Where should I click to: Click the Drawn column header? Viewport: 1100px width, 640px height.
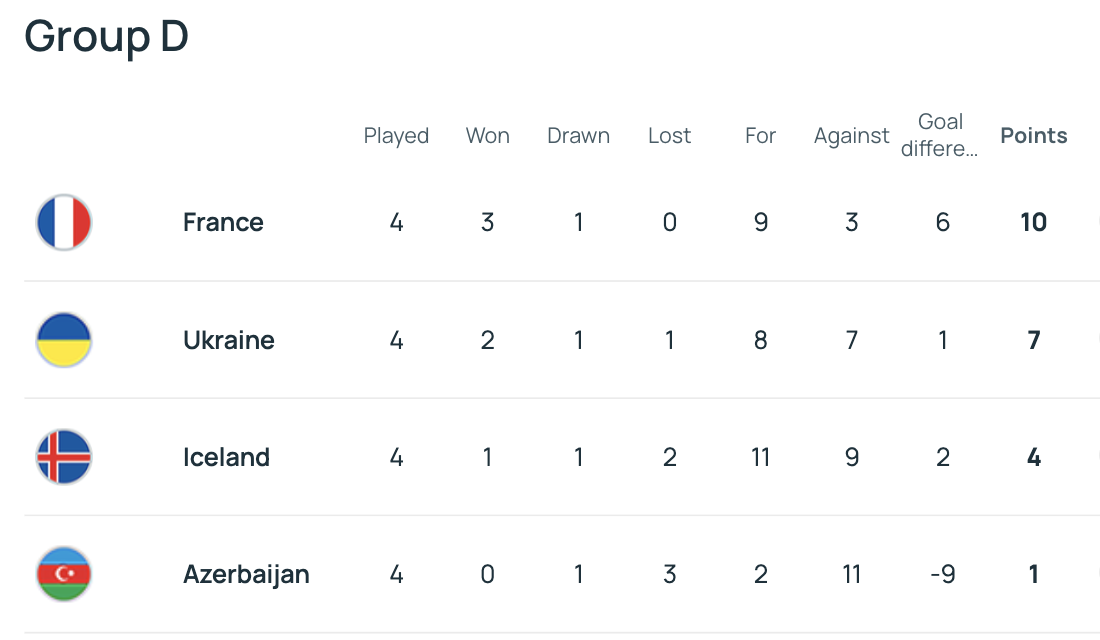click(578, 136)
